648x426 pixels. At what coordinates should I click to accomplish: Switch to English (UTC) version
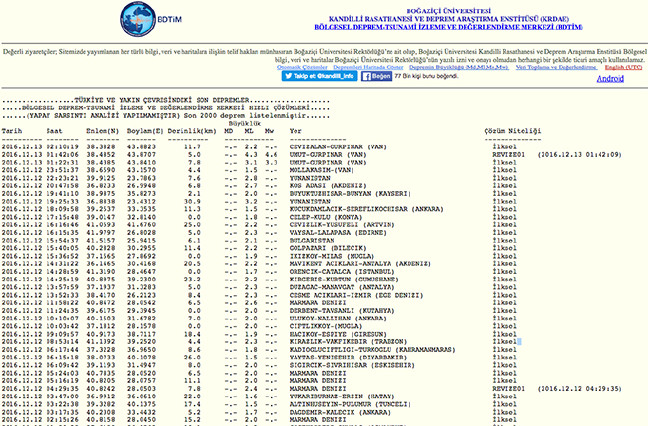(x=623, y=67)
